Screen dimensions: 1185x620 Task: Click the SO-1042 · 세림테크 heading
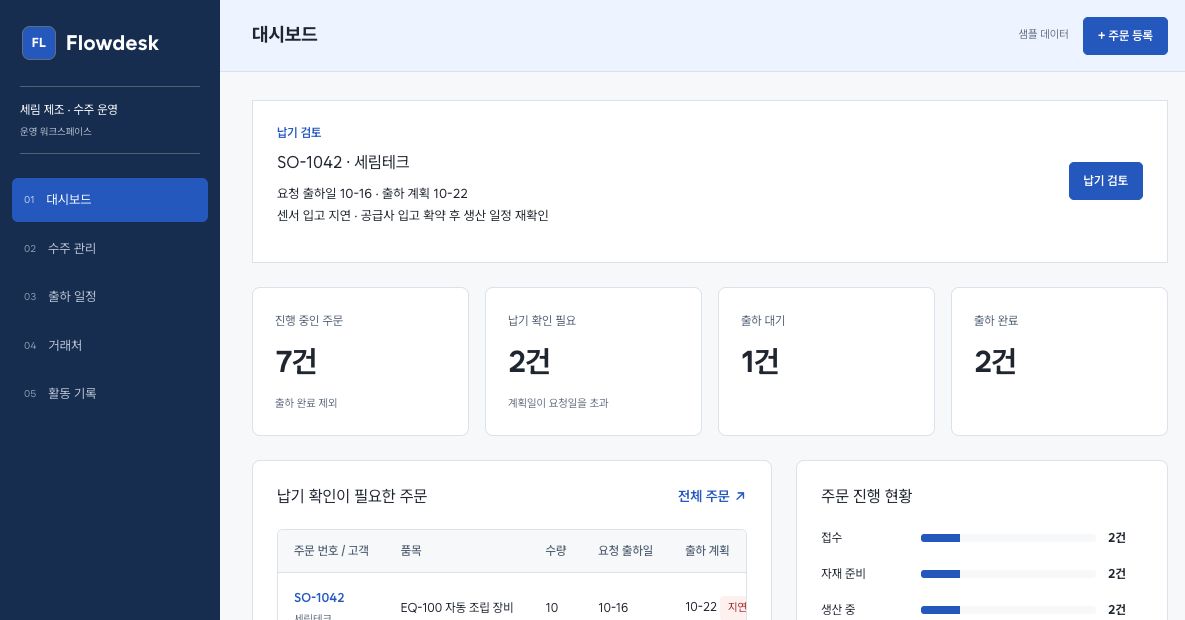(x=343, y=162)
